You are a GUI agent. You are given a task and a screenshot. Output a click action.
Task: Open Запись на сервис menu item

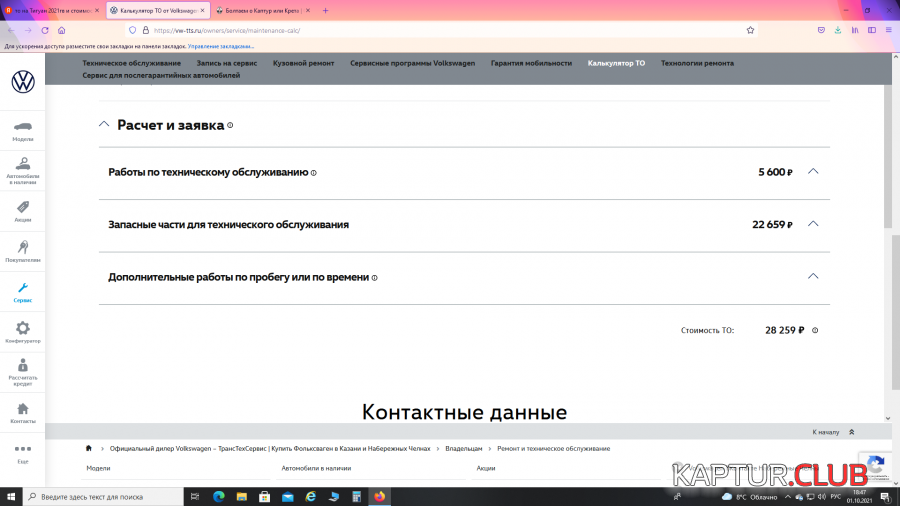click(x=227, y=63)
